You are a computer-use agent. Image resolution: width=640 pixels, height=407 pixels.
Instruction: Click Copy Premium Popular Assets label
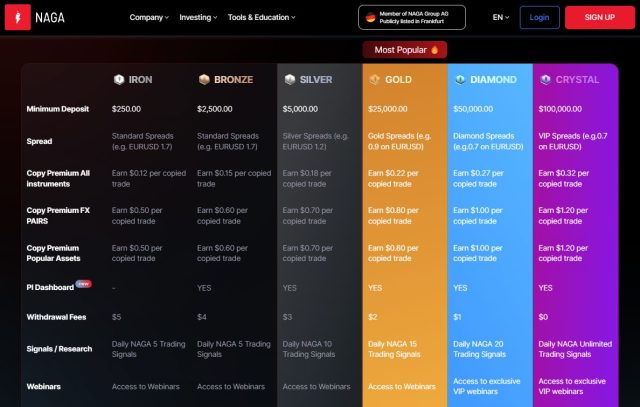click(x=53, y=253)
